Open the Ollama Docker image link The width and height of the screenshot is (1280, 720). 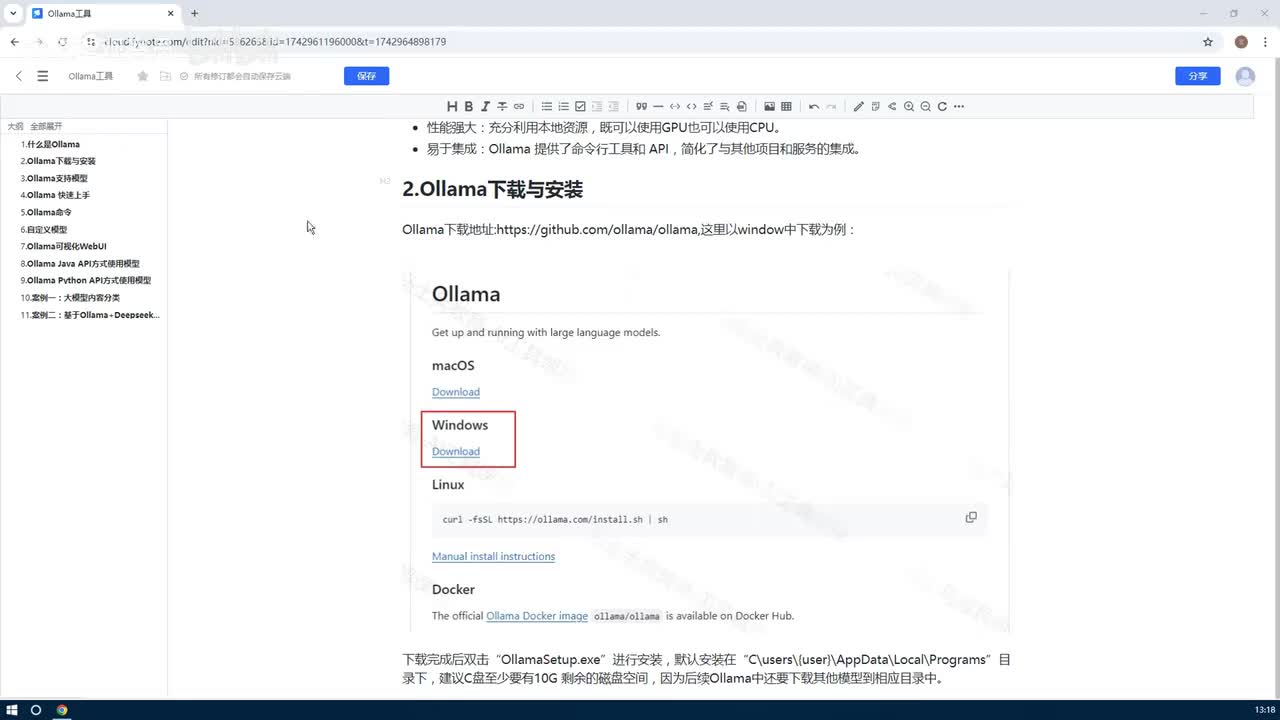pos(537,616)
